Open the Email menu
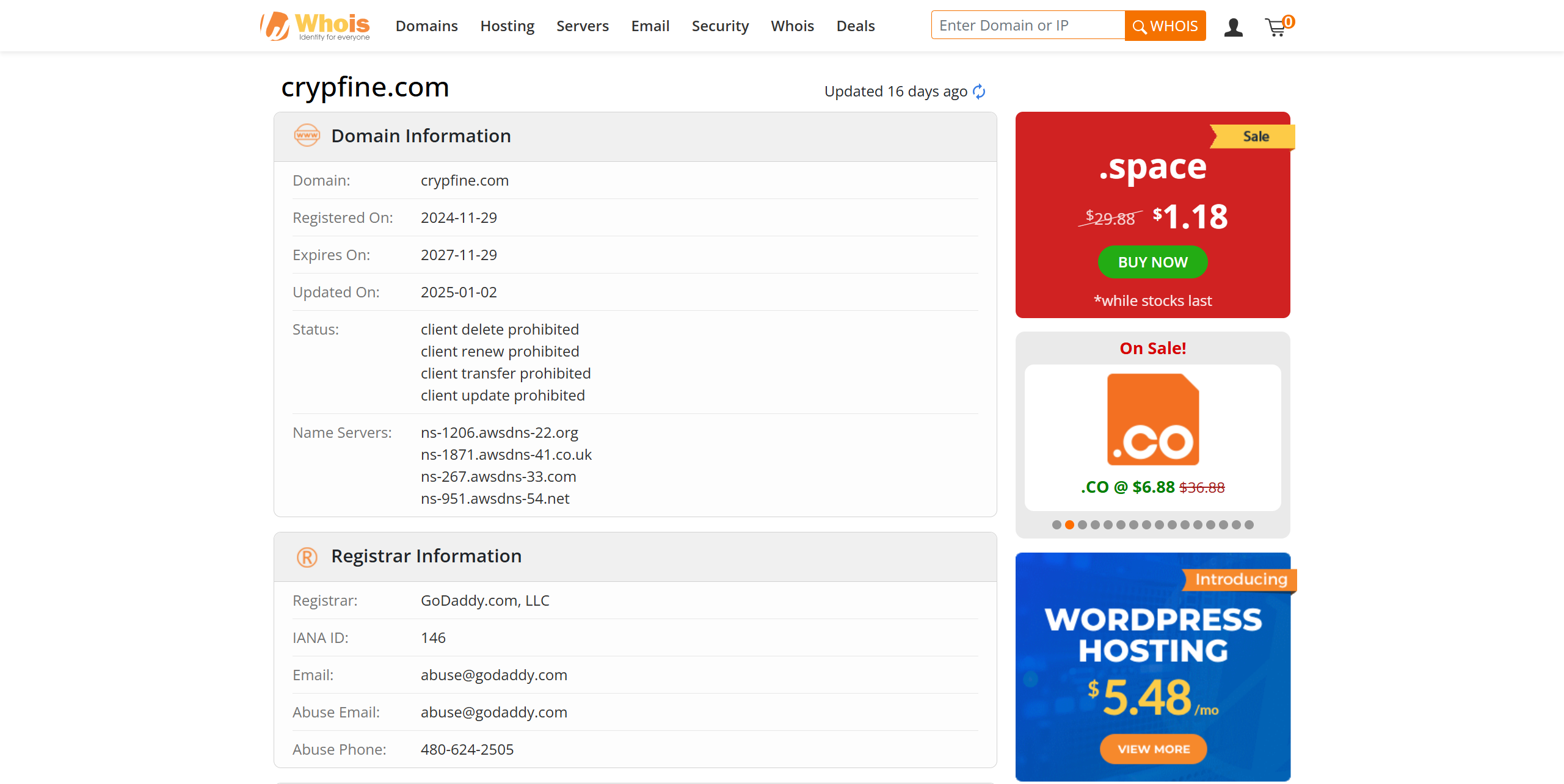This screenshot has height=784, width=1564. pyautogui.click(x=650, y=26)
